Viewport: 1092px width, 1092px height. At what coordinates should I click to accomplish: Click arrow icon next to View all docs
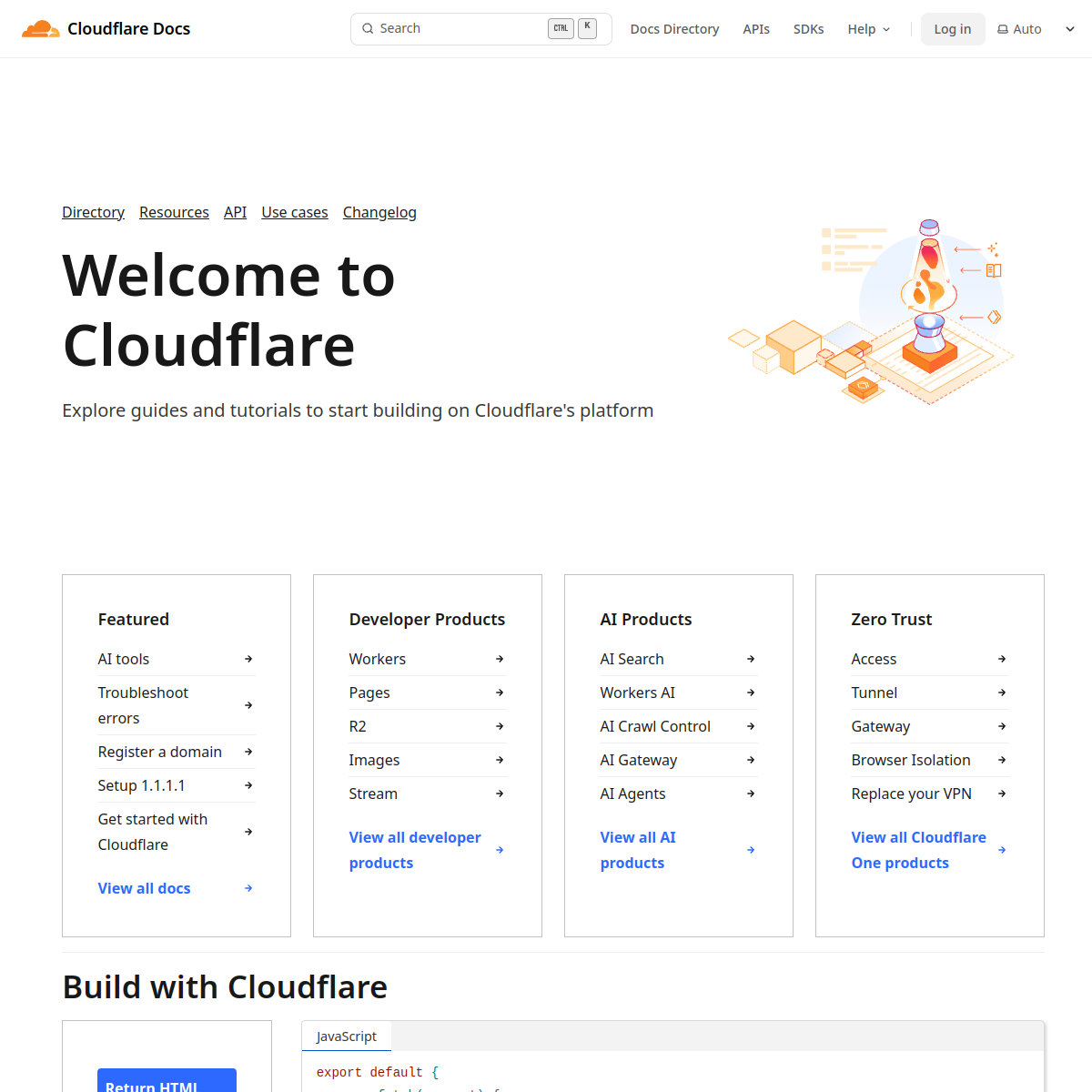tap(248, 888)
